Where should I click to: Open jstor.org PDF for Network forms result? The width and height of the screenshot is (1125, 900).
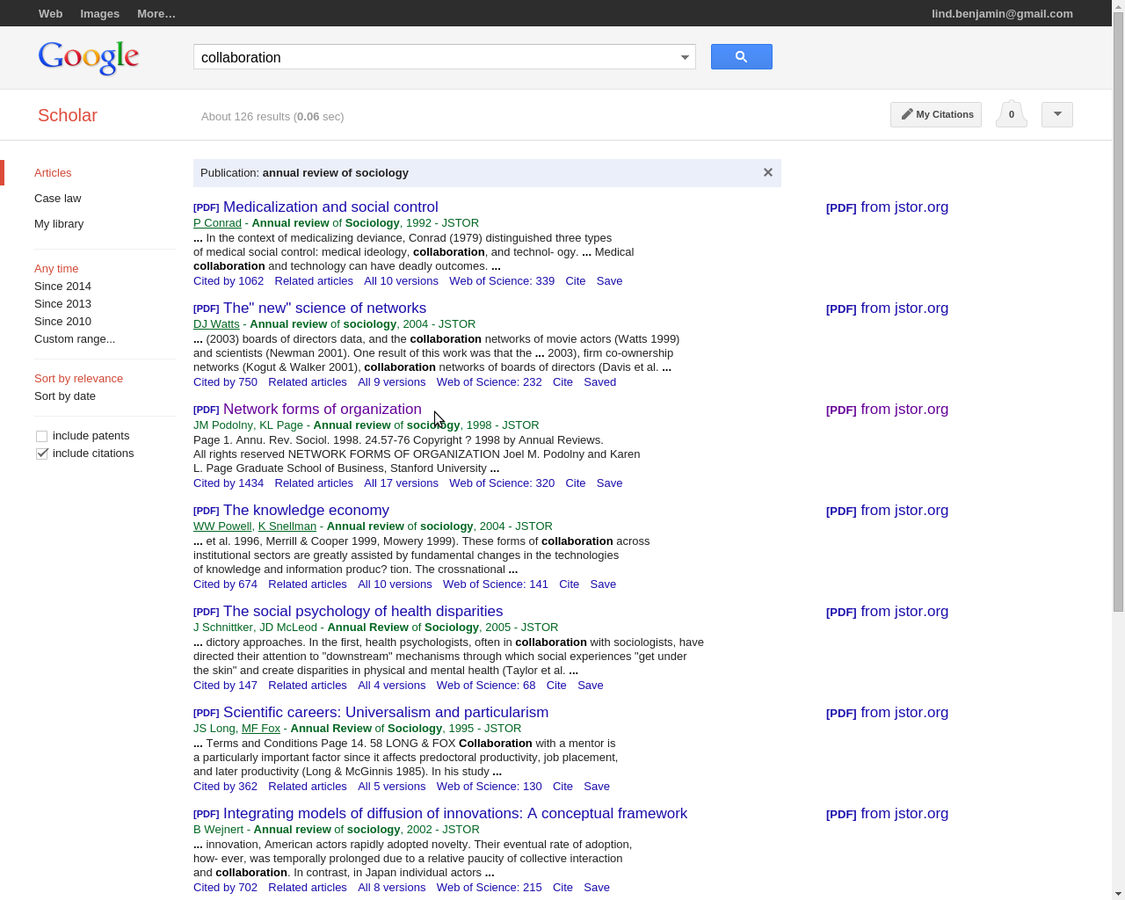pos(887,410)
